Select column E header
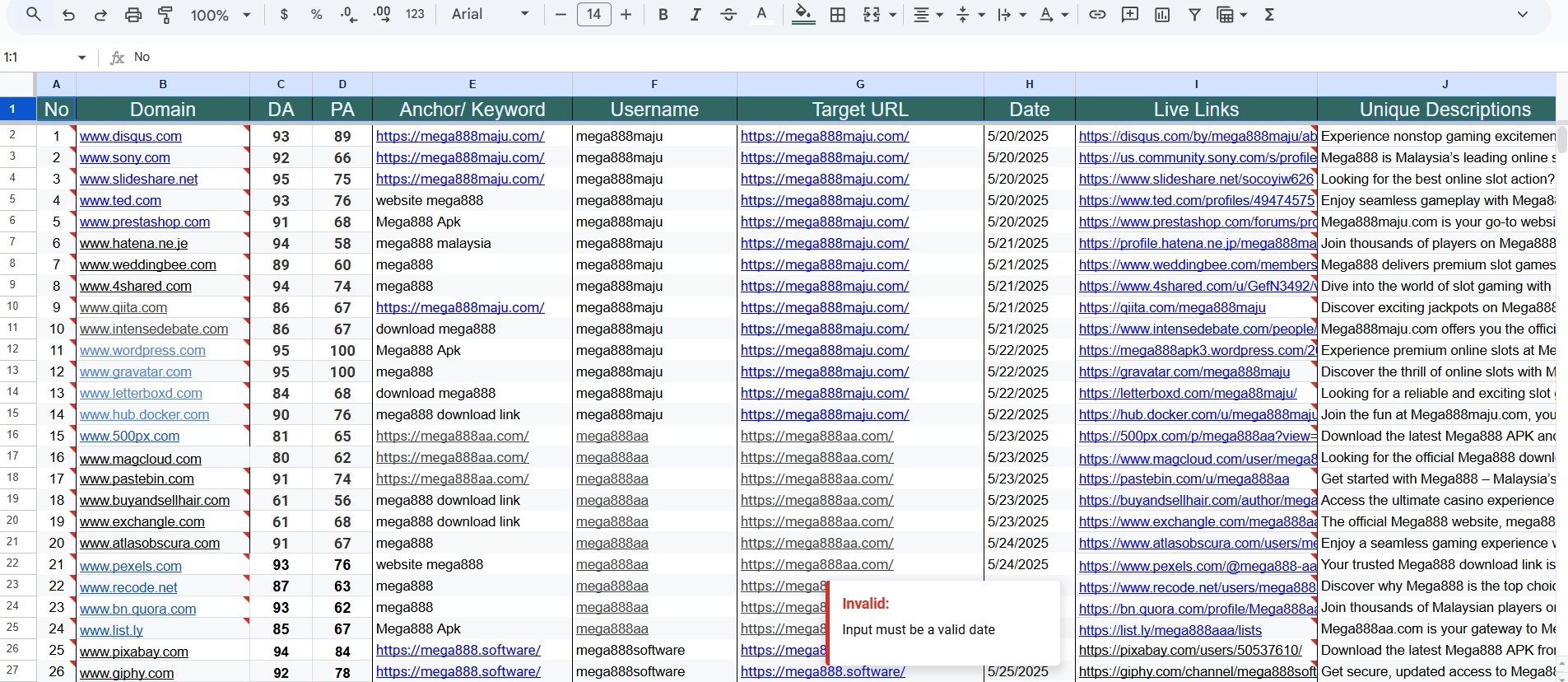Viewport: 1568px width, 682px height. (x=472, y=84)
